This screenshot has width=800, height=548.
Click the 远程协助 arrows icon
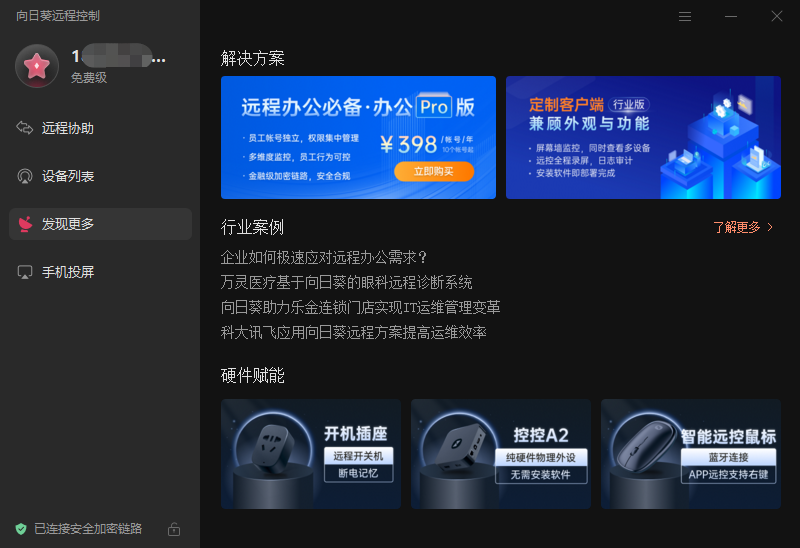pos(25,128)
